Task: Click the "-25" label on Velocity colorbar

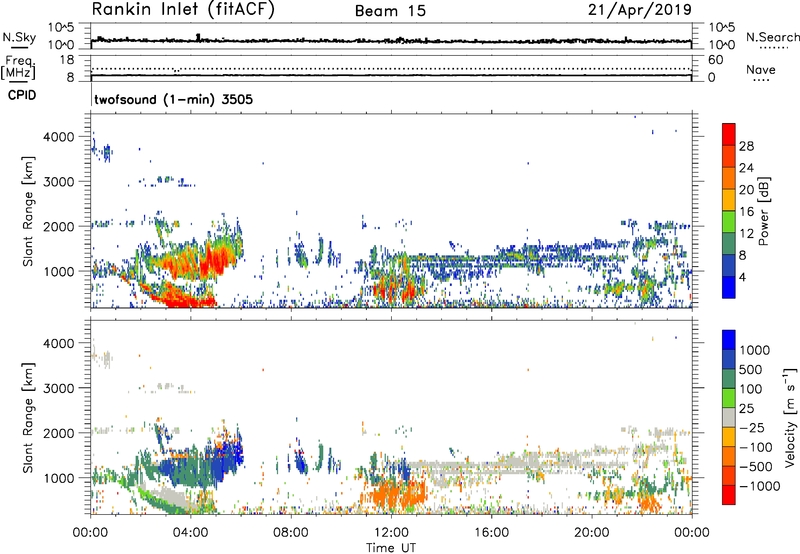Action: (752, 427)
